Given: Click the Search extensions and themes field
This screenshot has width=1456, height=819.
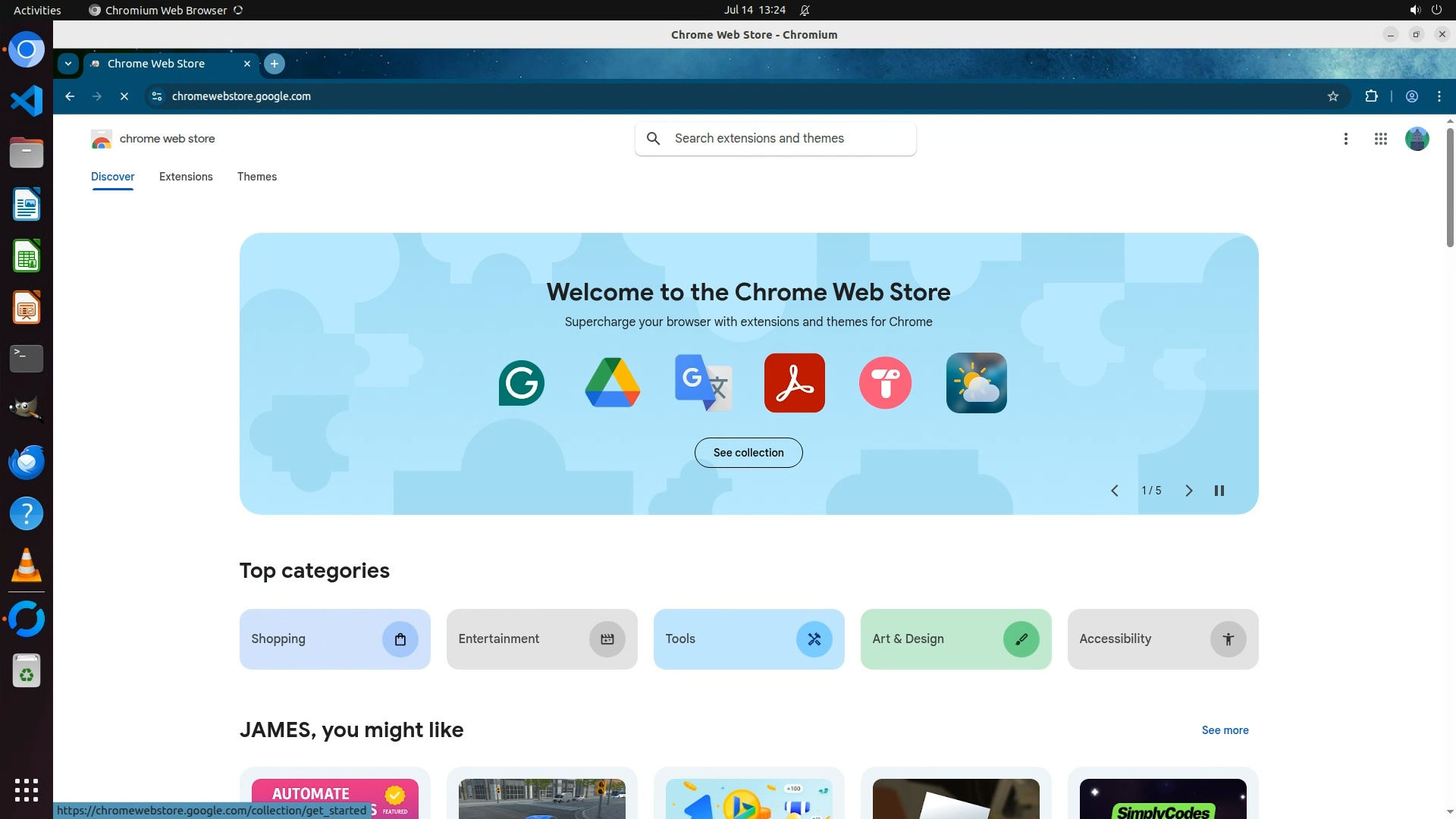Looking at the screenshot, I should tap(789, 139).
